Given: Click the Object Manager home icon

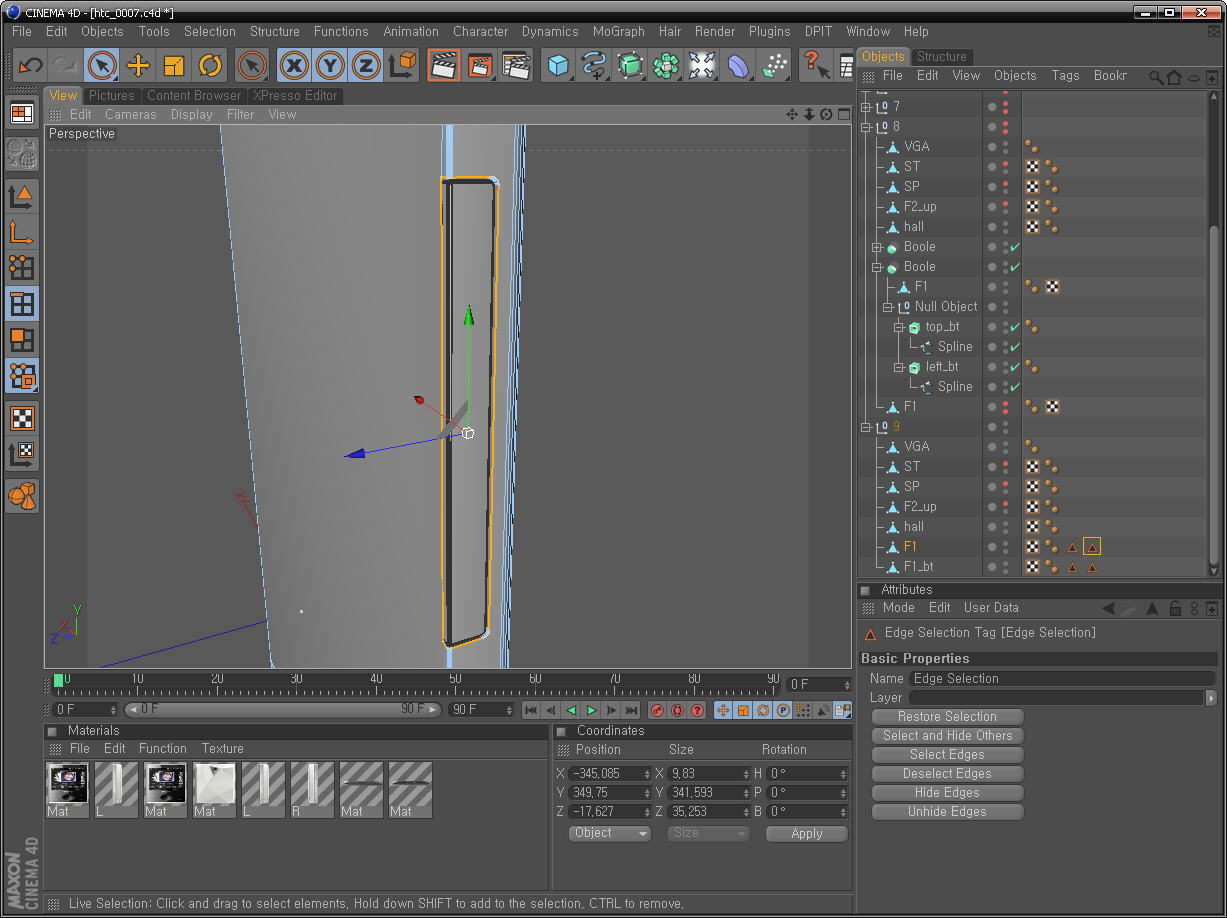Looking at the screenshot, I should point(1174,77).
